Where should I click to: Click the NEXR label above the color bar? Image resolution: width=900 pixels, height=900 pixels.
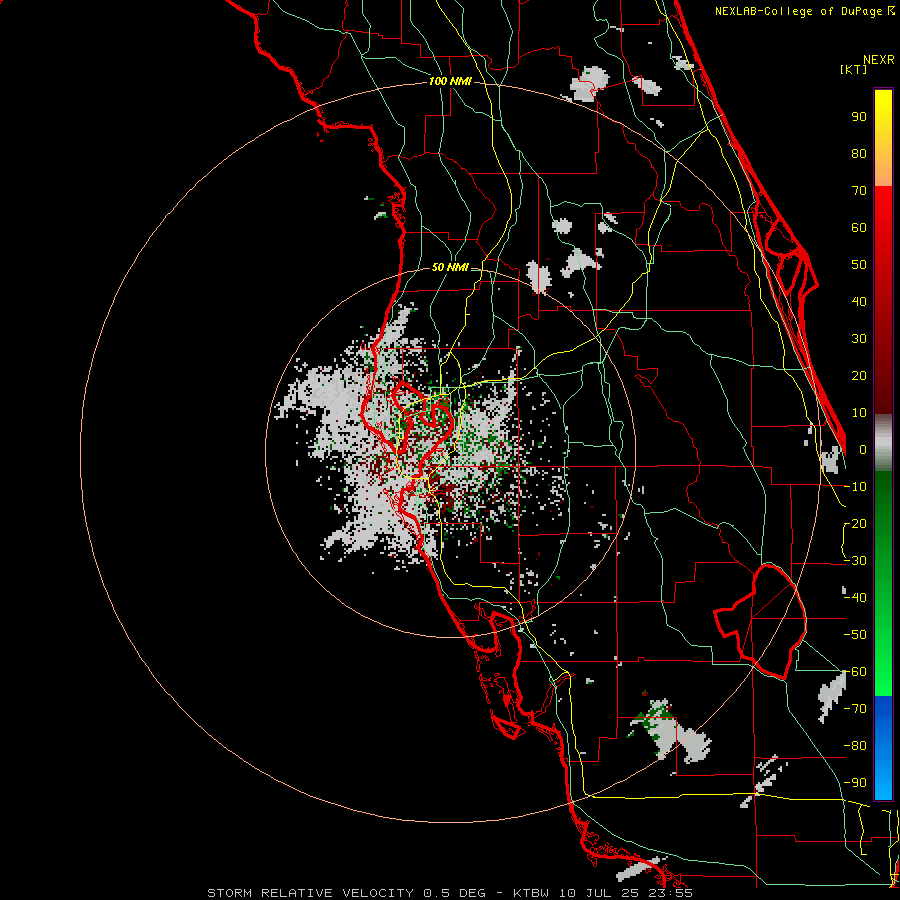coord(879,60)
